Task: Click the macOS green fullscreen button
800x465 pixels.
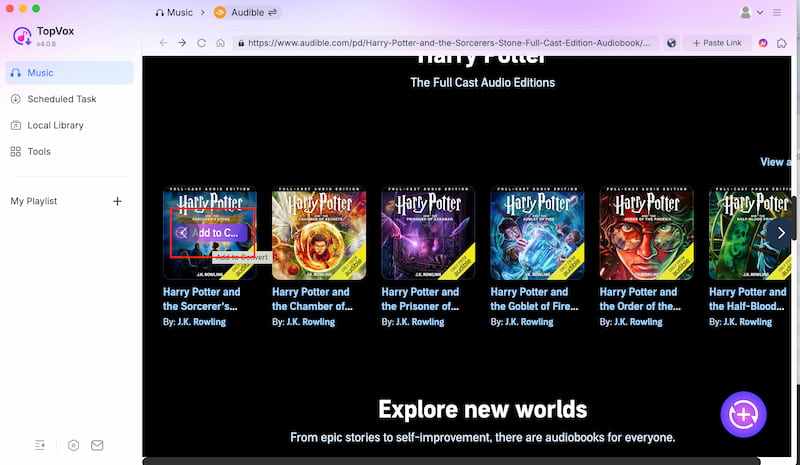Action: (36, 8)
